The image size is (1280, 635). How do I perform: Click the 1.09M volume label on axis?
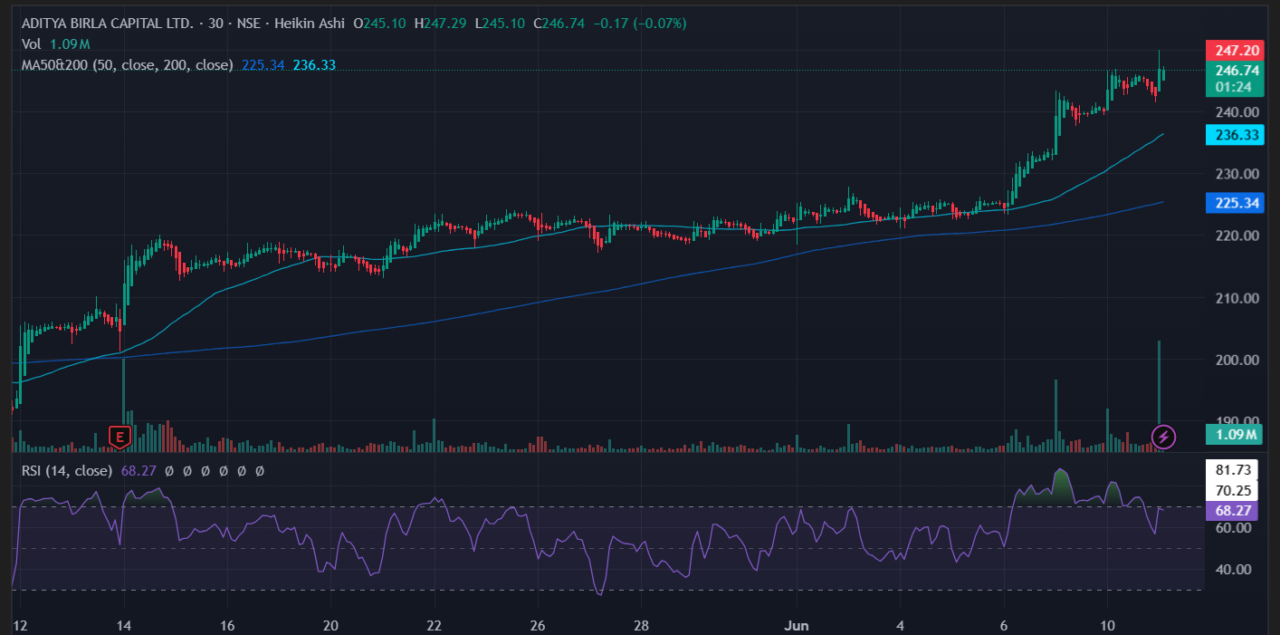1236,435
